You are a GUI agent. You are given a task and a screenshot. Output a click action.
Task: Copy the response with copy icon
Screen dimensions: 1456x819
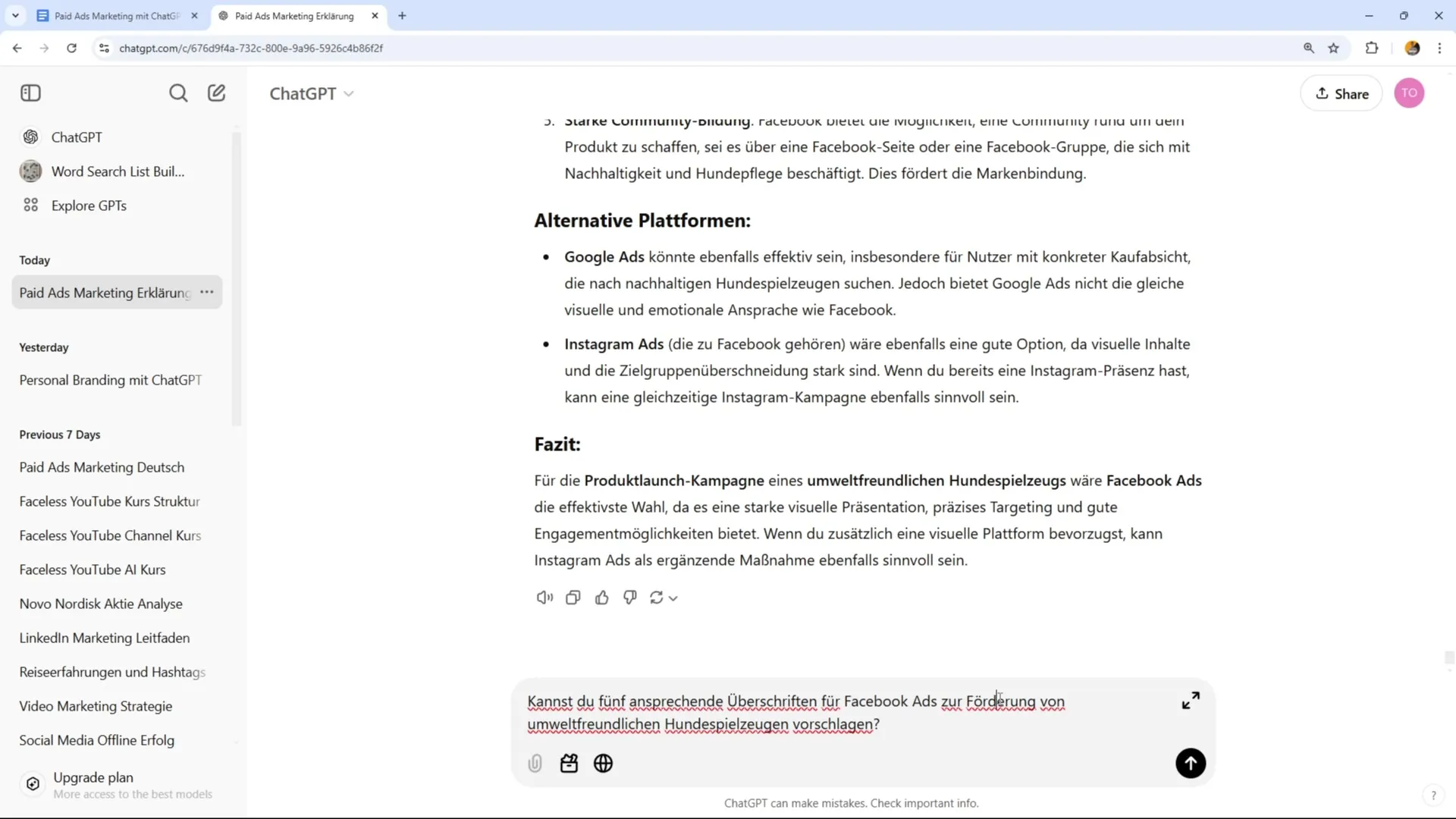pyautogui.click(x=573, y=598)
